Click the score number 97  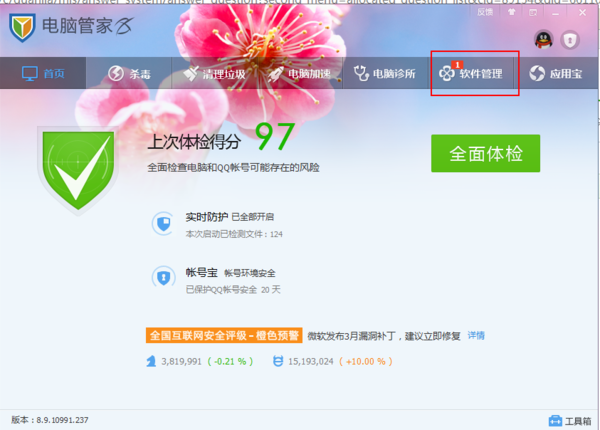pos(275,137)
